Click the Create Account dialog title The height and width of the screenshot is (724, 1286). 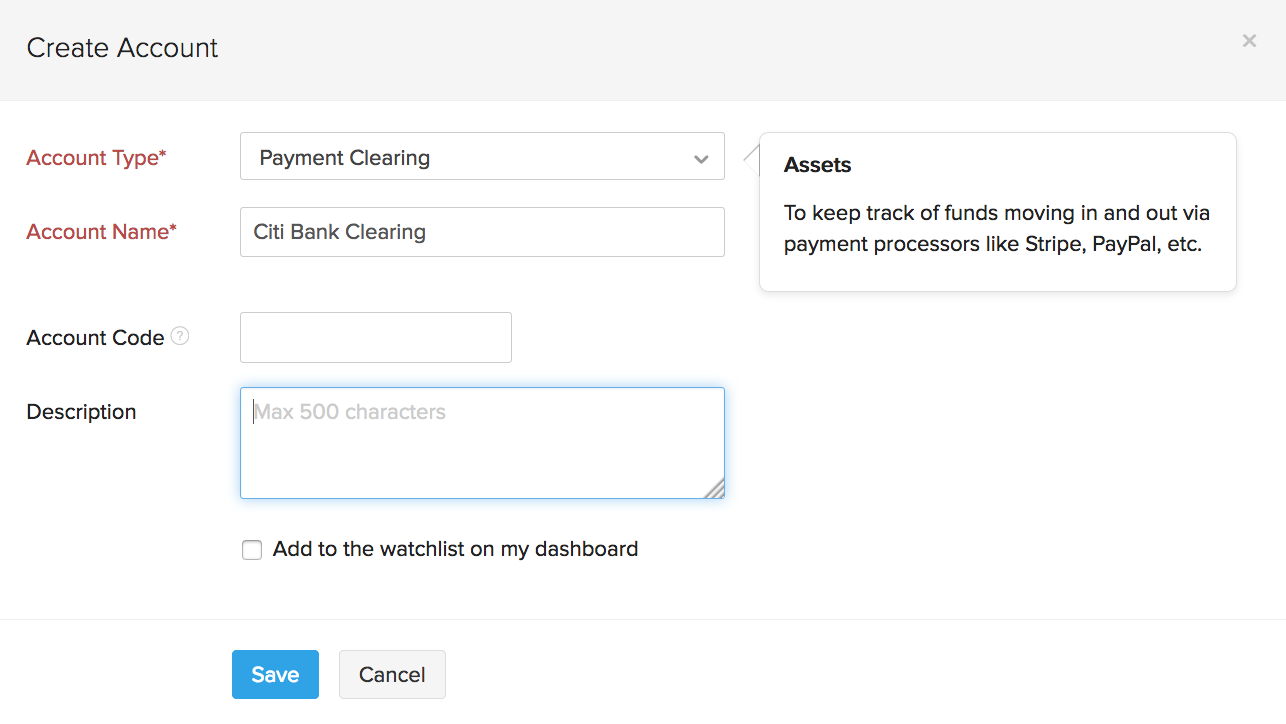point(122,47)
